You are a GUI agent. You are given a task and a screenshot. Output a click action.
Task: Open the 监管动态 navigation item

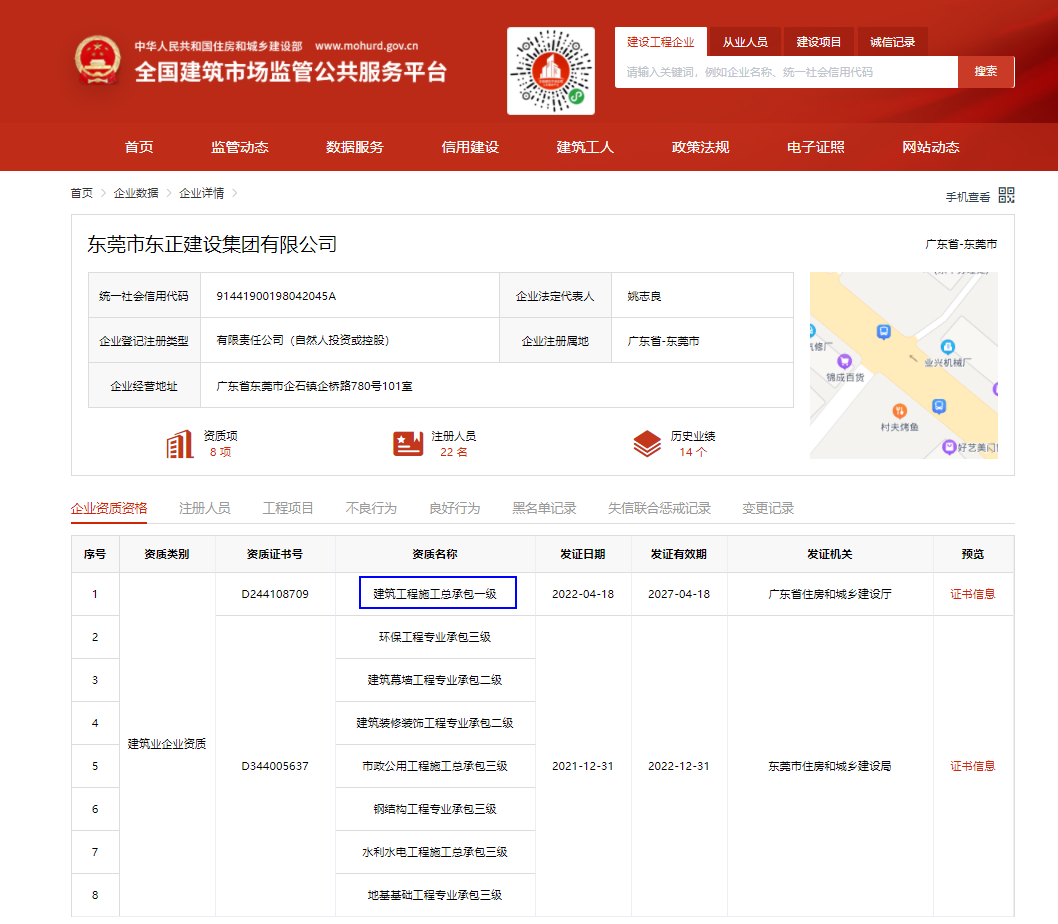coord(240,147)
